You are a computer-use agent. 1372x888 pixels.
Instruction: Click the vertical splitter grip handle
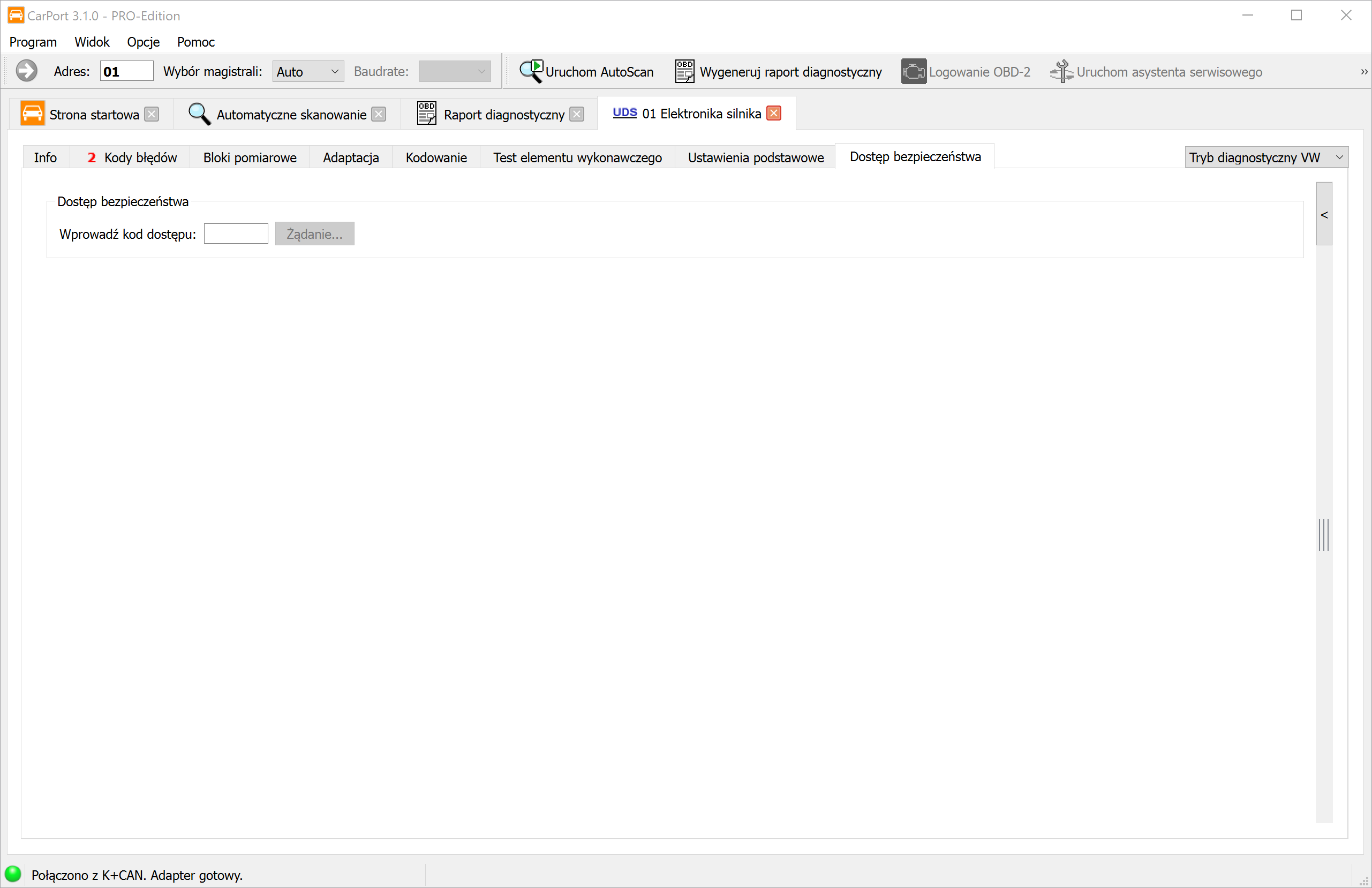(x=1324, y=535)
